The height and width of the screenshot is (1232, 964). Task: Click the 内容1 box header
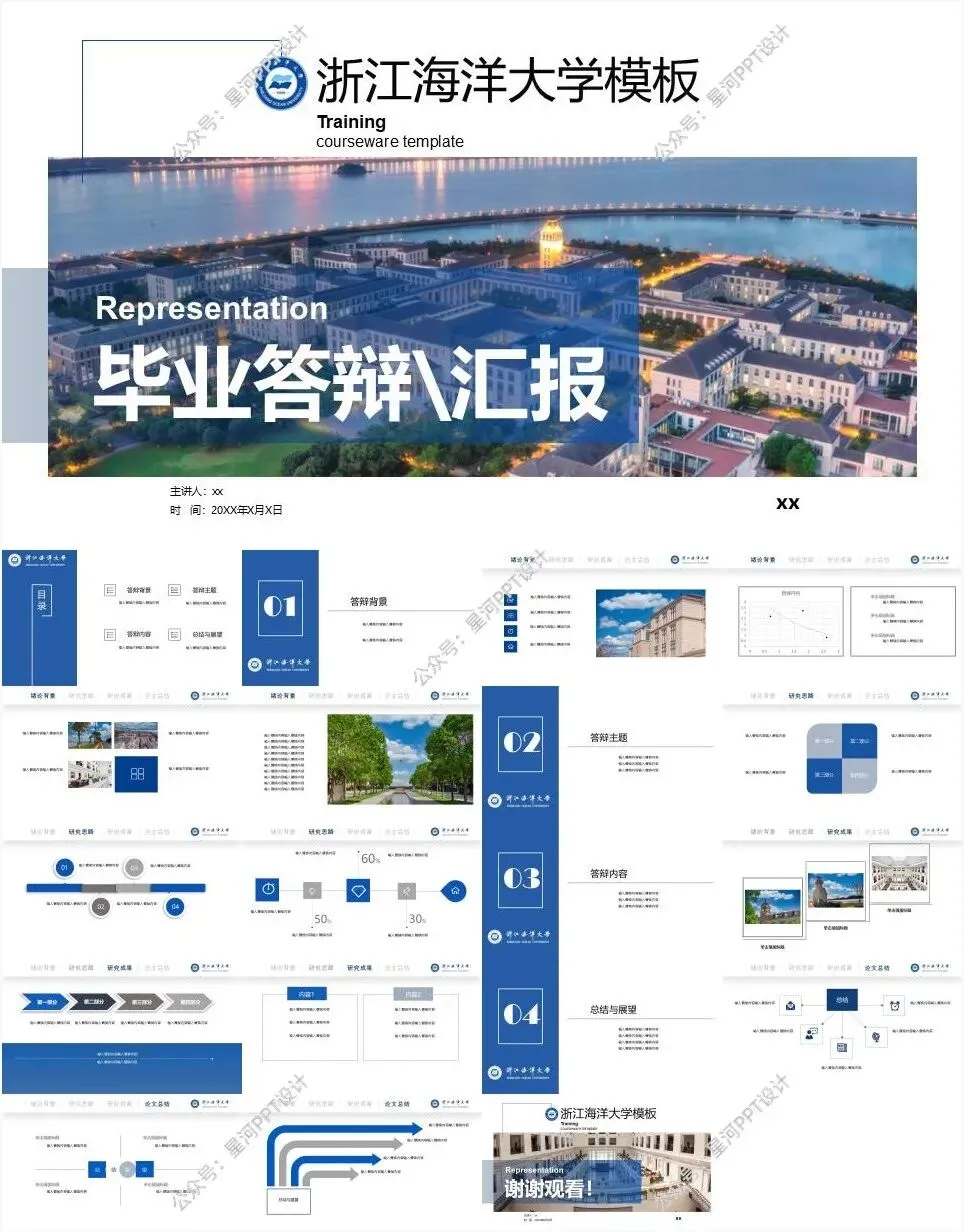click(x=307, y=995)
